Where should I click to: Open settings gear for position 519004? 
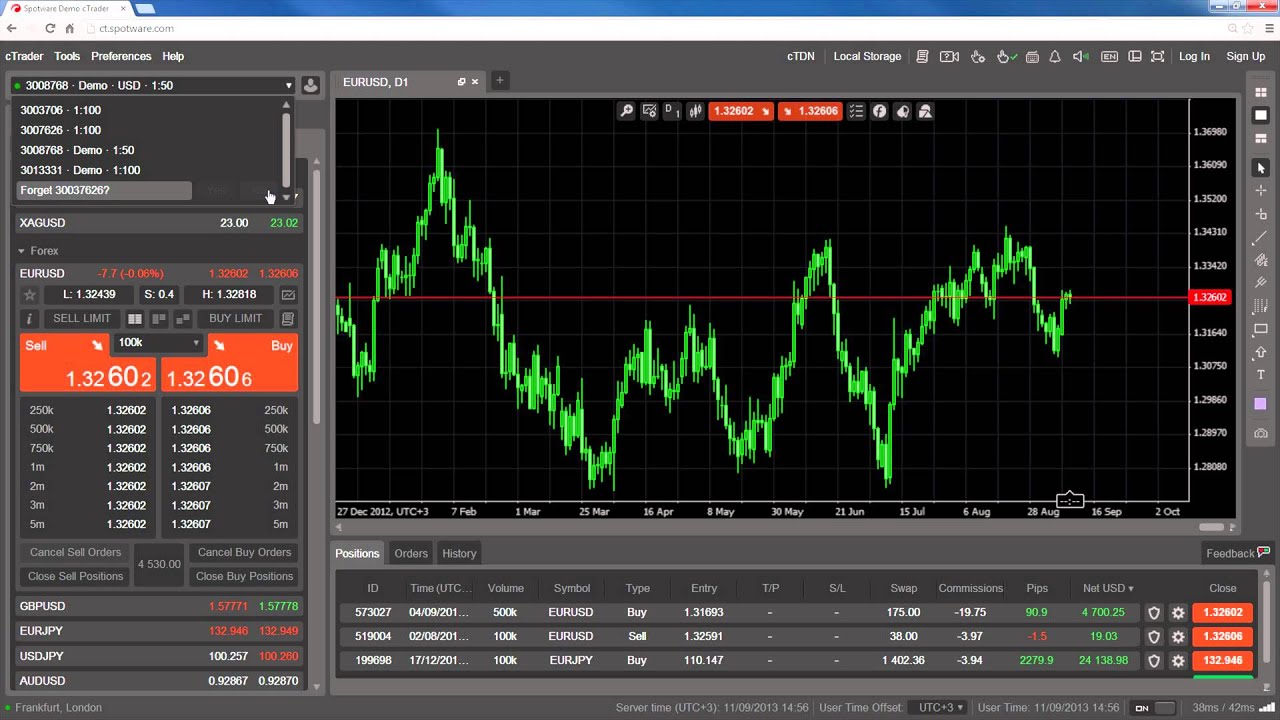pos(1178,637)
